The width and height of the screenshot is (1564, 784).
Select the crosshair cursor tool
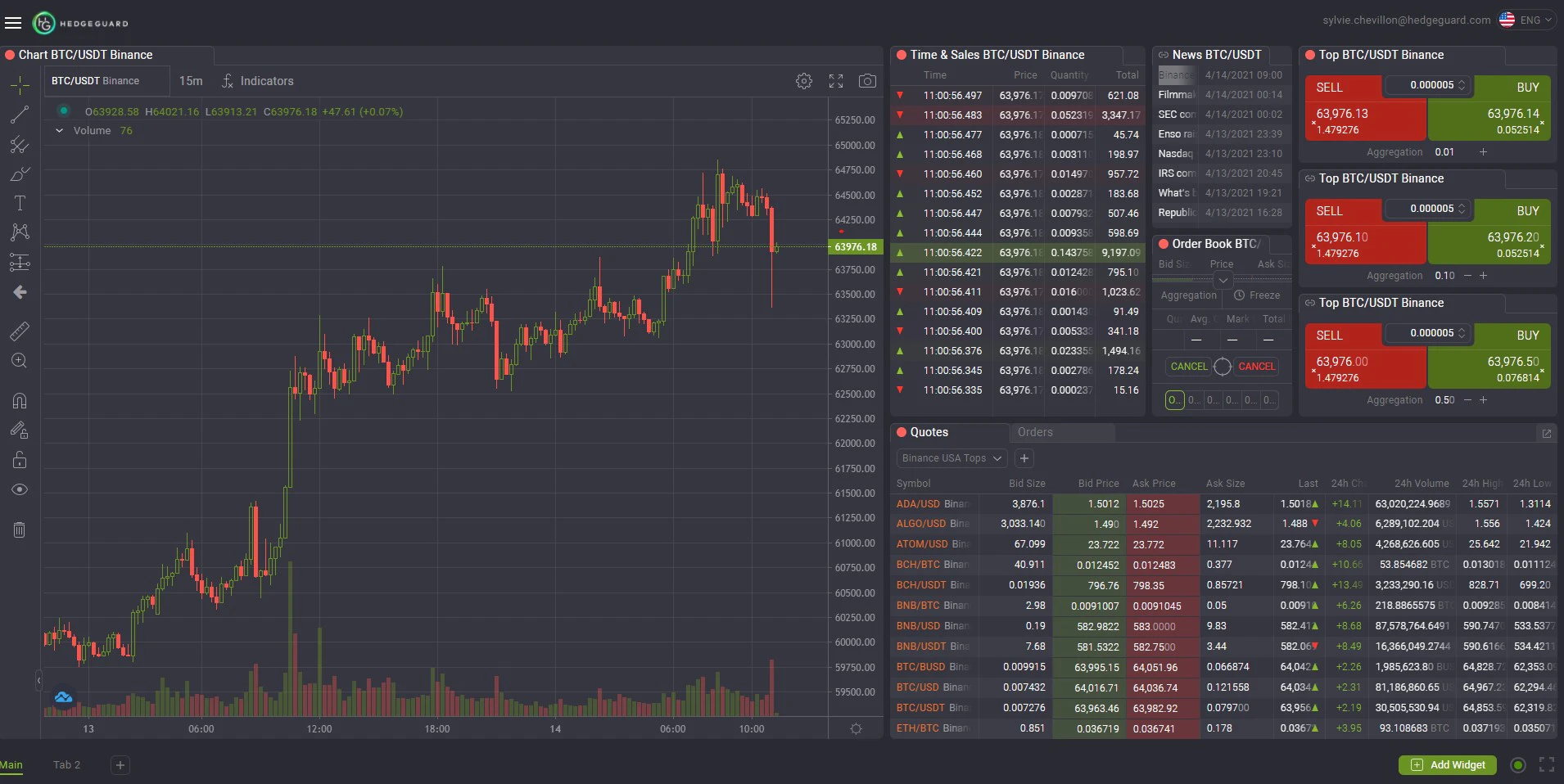19,84
